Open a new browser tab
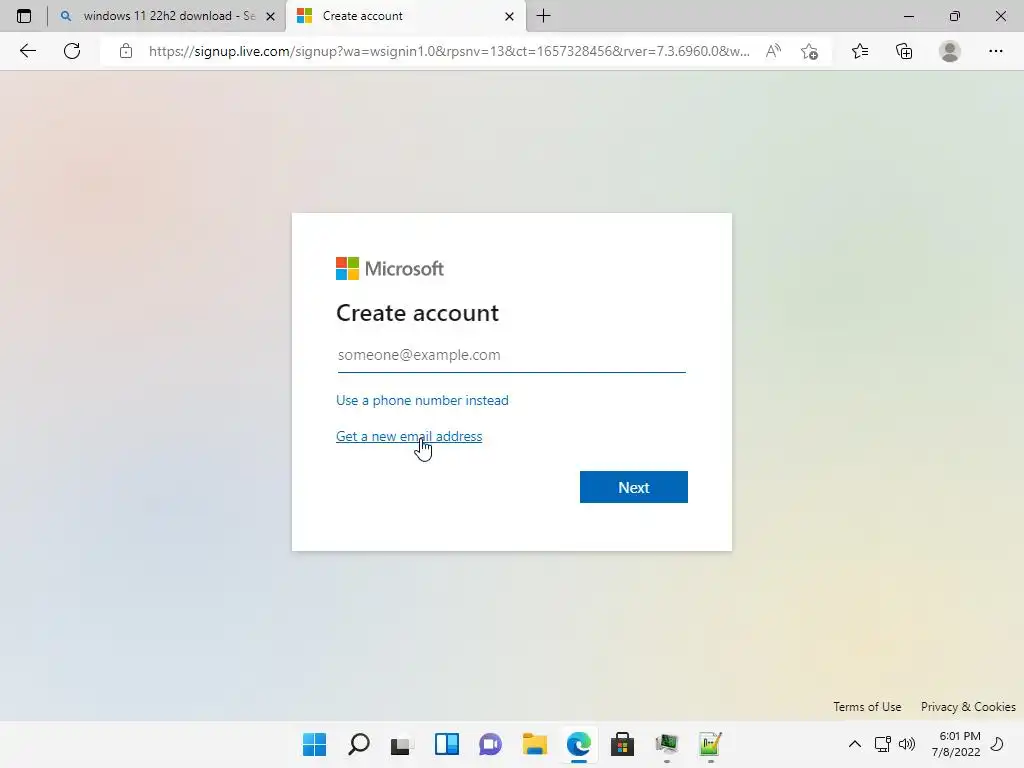The height and width of the screenshot is (768, 1024). 543,16
